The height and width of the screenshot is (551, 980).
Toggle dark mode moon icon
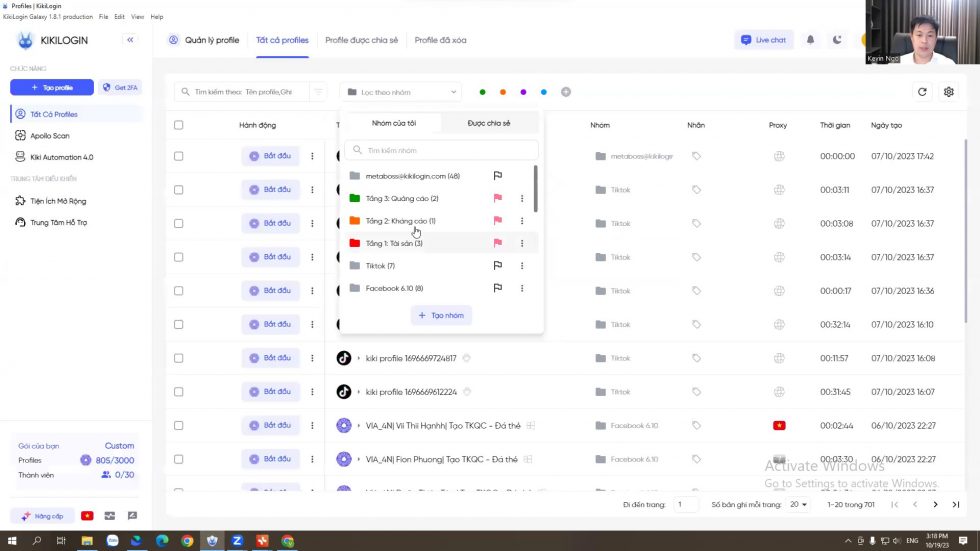pyautogui.click(x=837, y=40)
